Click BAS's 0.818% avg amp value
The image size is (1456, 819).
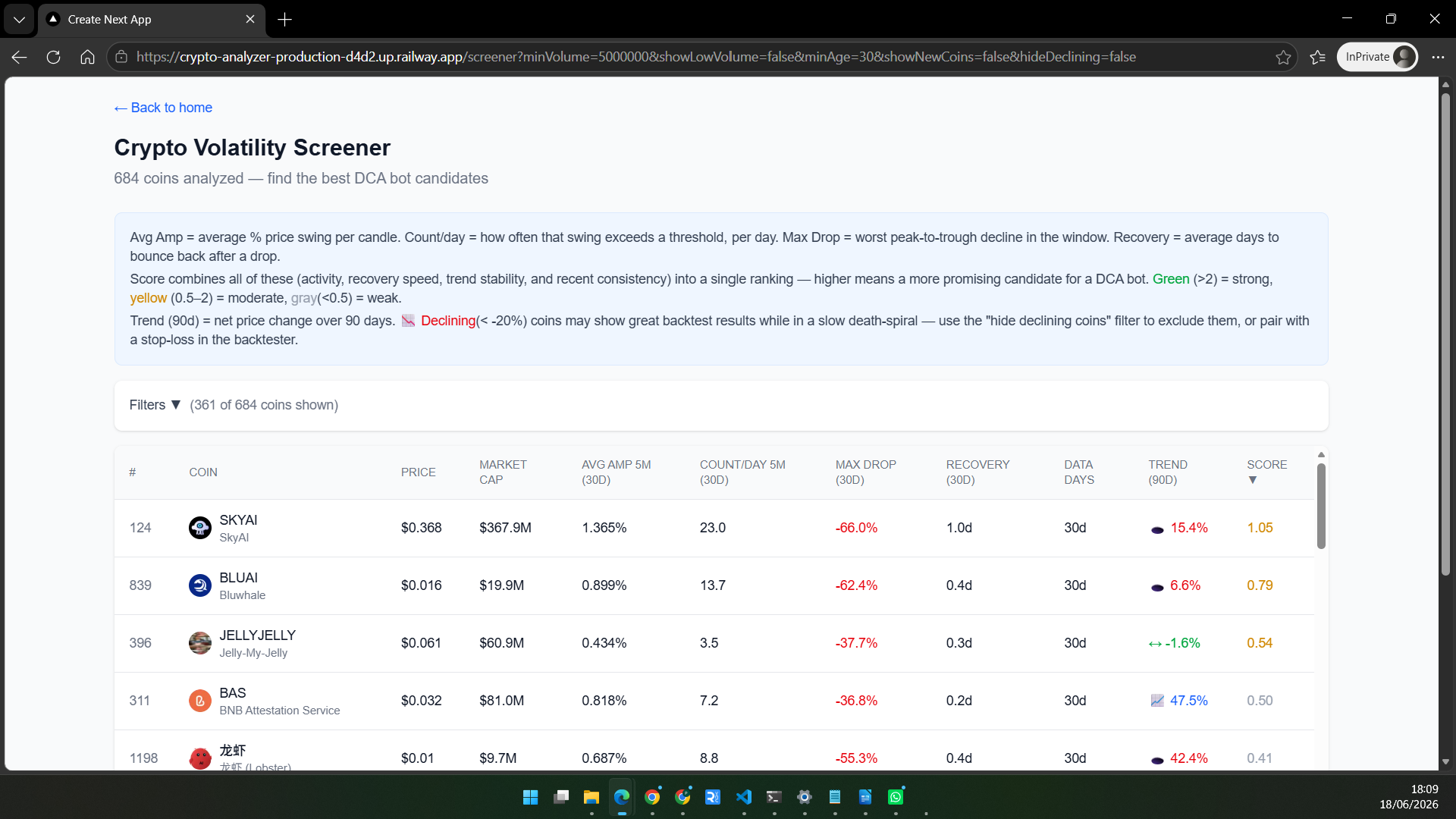point(604,701)
